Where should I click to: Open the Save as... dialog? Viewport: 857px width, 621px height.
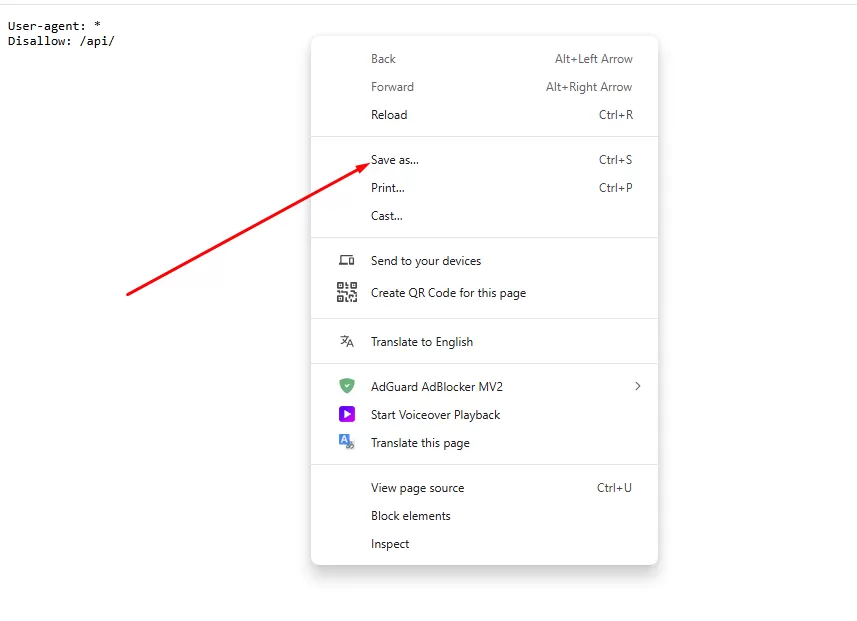pyautogui.click(x=395, y=160)
